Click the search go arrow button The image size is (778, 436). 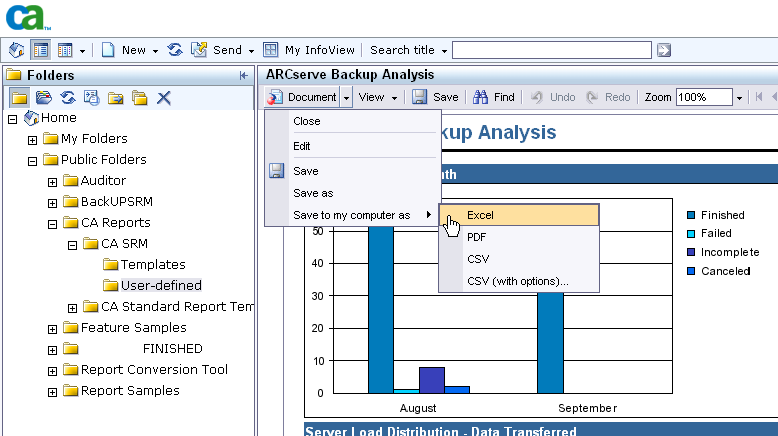664,49
